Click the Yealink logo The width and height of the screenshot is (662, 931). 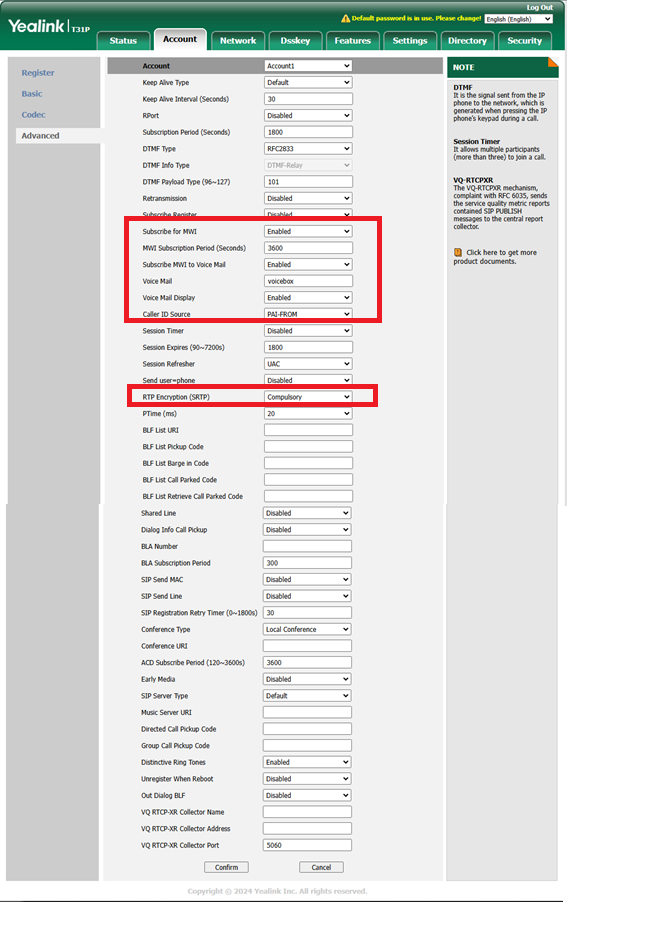point(48,26)
